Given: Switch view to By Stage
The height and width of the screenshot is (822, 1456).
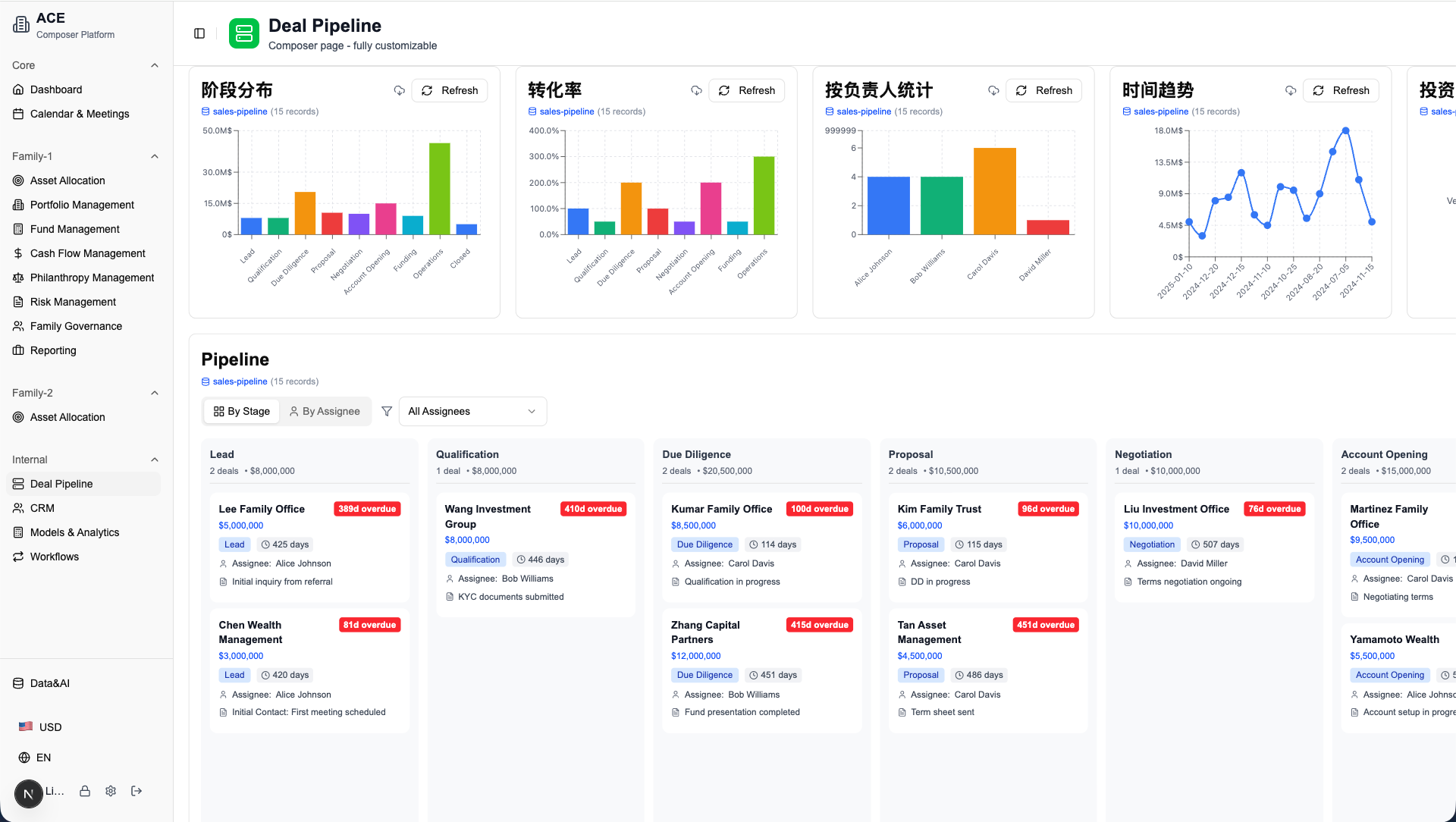Looking at the screenshot, I should click(x=242, y=411).
